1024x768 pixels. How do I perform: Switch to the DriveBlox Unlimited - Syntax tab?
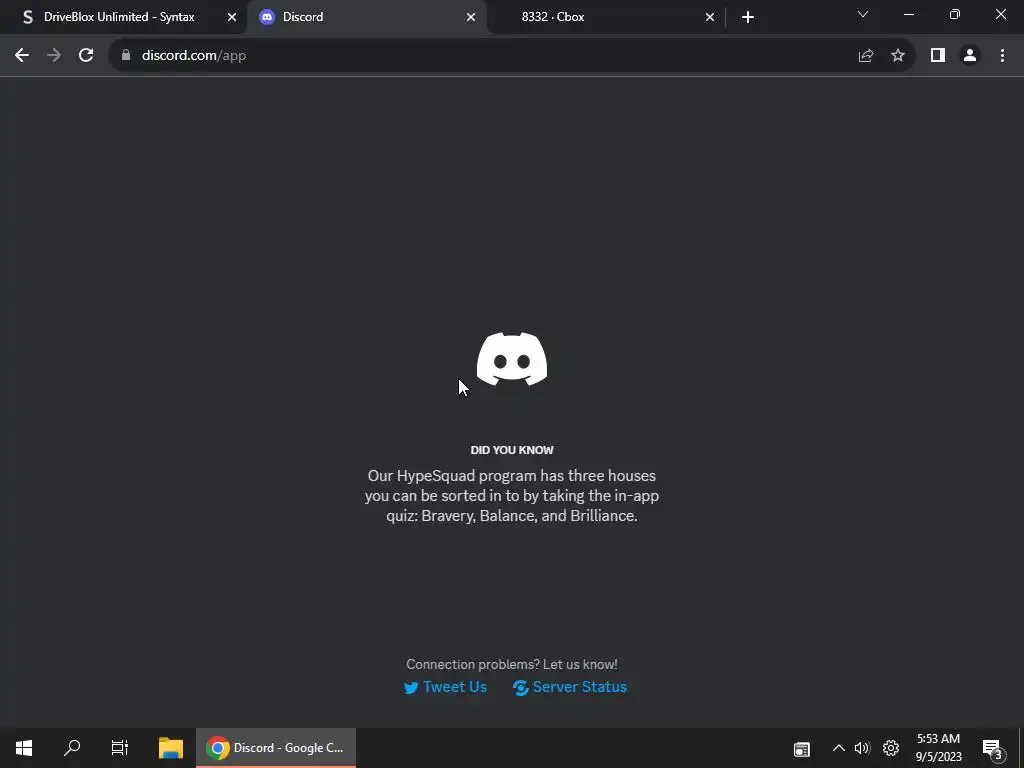pos(121,17)
